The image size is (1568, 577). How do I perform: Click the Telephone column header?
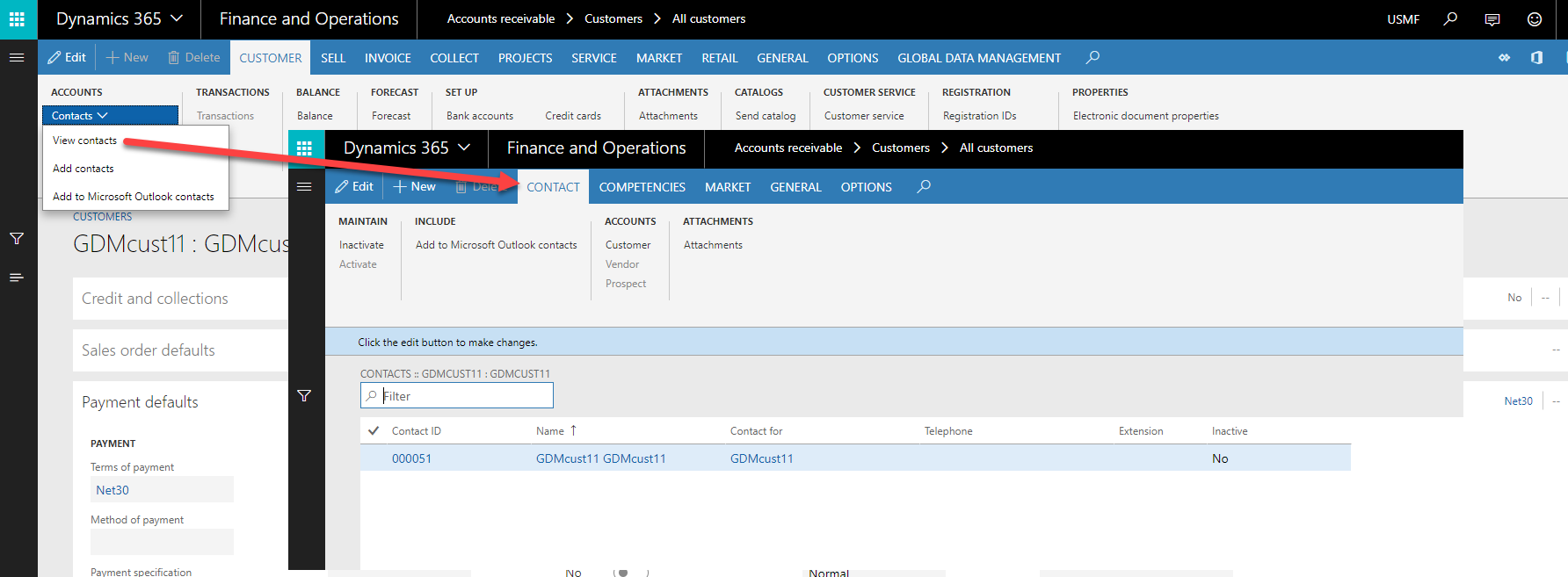pyautogui.click(x=948, y=430)
